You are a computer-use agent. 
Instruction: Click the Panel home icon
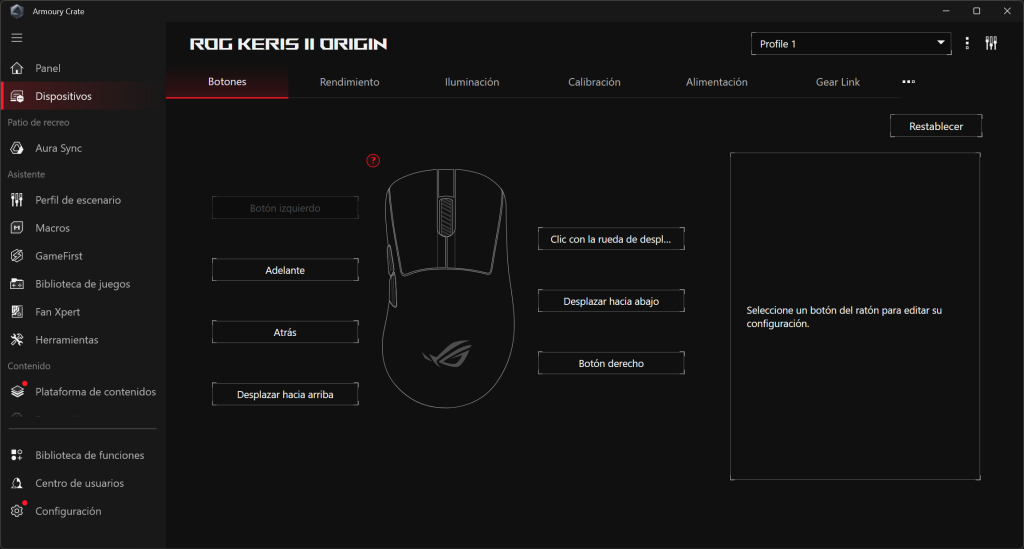coord(17,68)
